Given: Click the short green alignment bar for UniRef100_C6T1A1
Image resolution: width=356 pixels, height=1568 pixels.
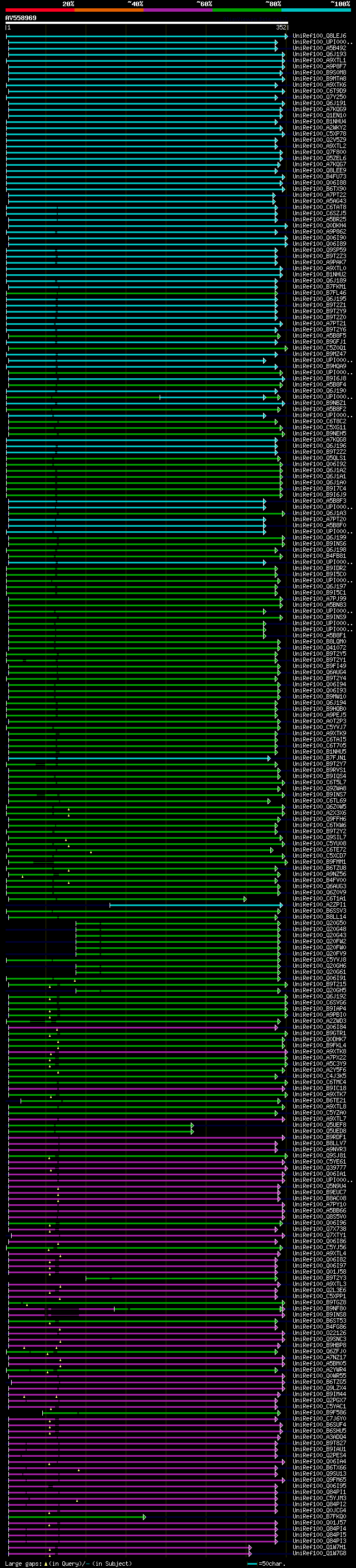Looking at the screenshot, I should (127, 899).
